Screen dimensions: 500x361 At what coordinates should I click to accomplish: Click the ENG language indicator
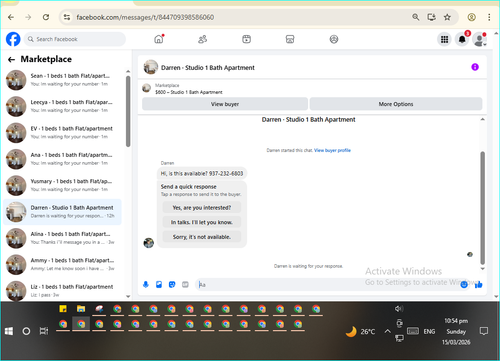(x=429, y=331)
